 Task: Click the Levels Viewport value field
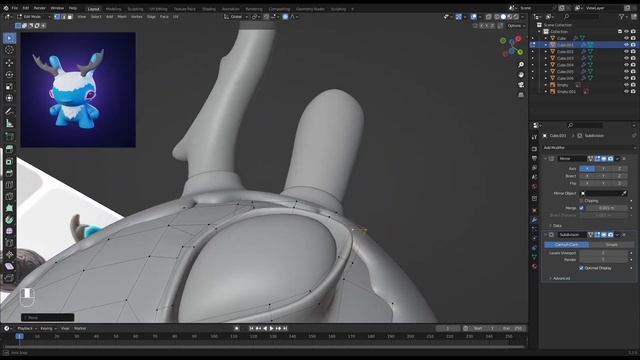point(603,253)
